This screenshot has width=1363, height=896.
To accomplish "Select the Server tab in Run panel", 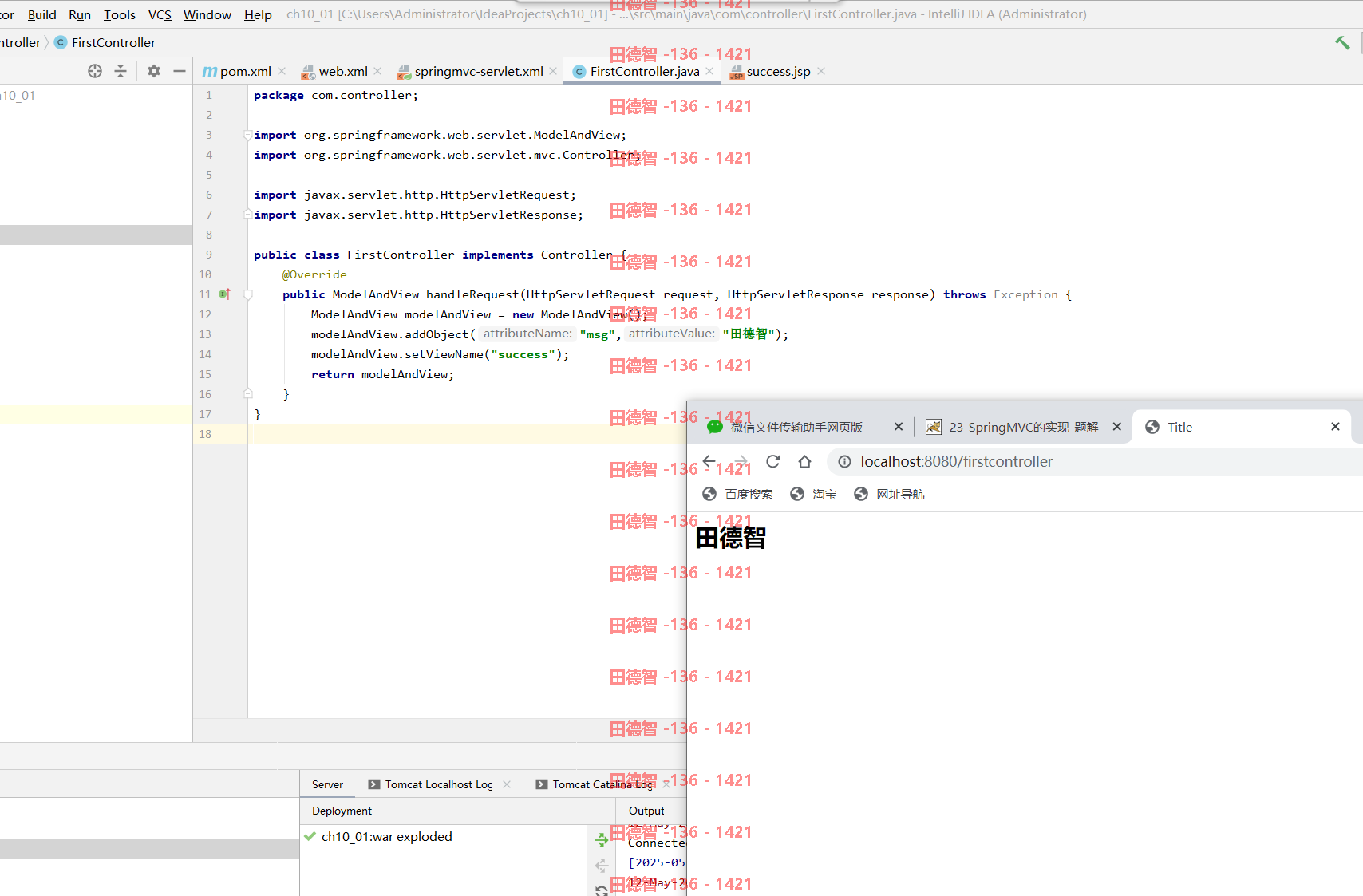I will tap(327, 784).
